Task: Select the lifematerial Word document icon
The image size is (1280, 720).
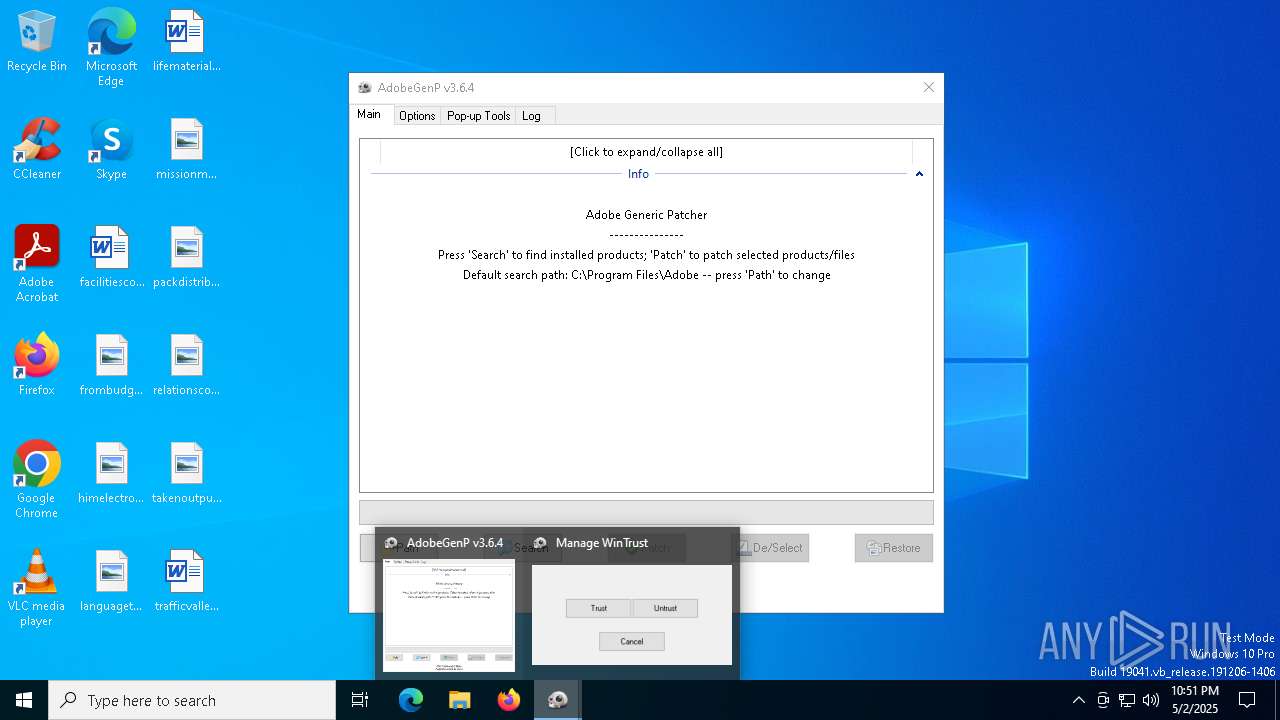Action: [x=186, y=42]
